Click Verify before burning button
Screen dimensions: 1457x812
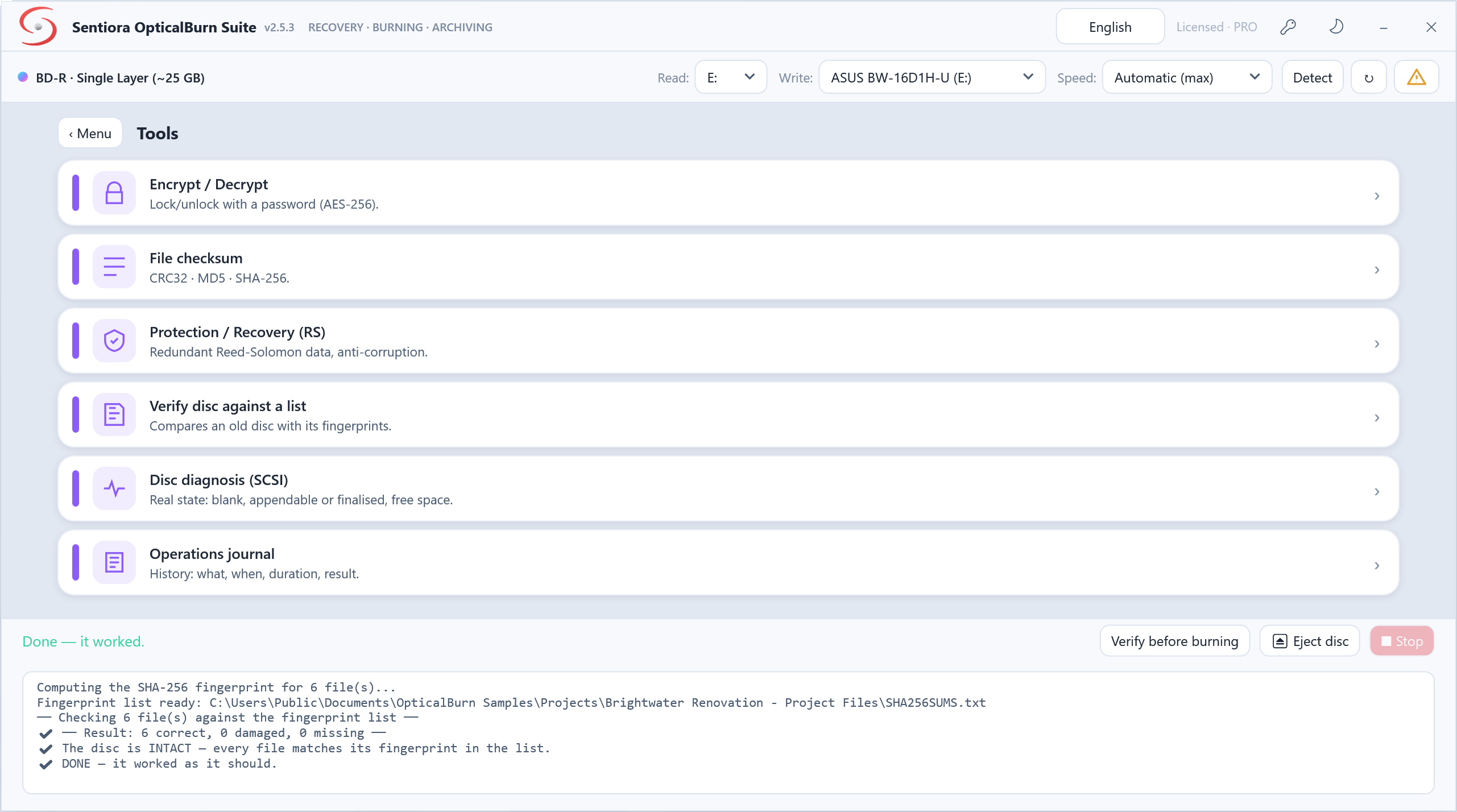1174,641
